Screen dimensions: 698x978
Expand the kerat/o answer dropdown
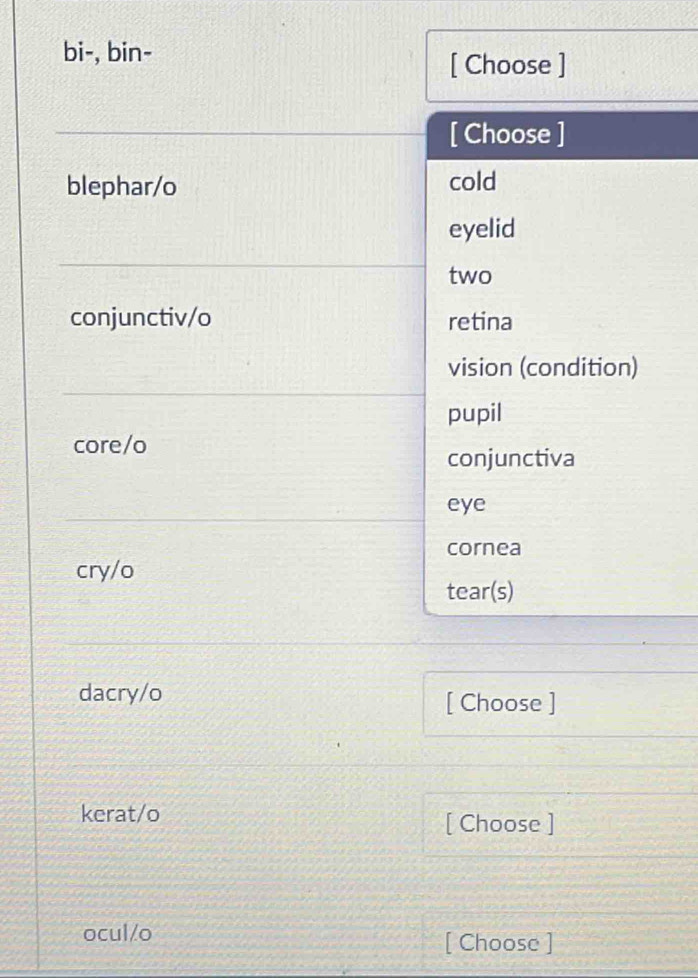[x=560, y=824]
